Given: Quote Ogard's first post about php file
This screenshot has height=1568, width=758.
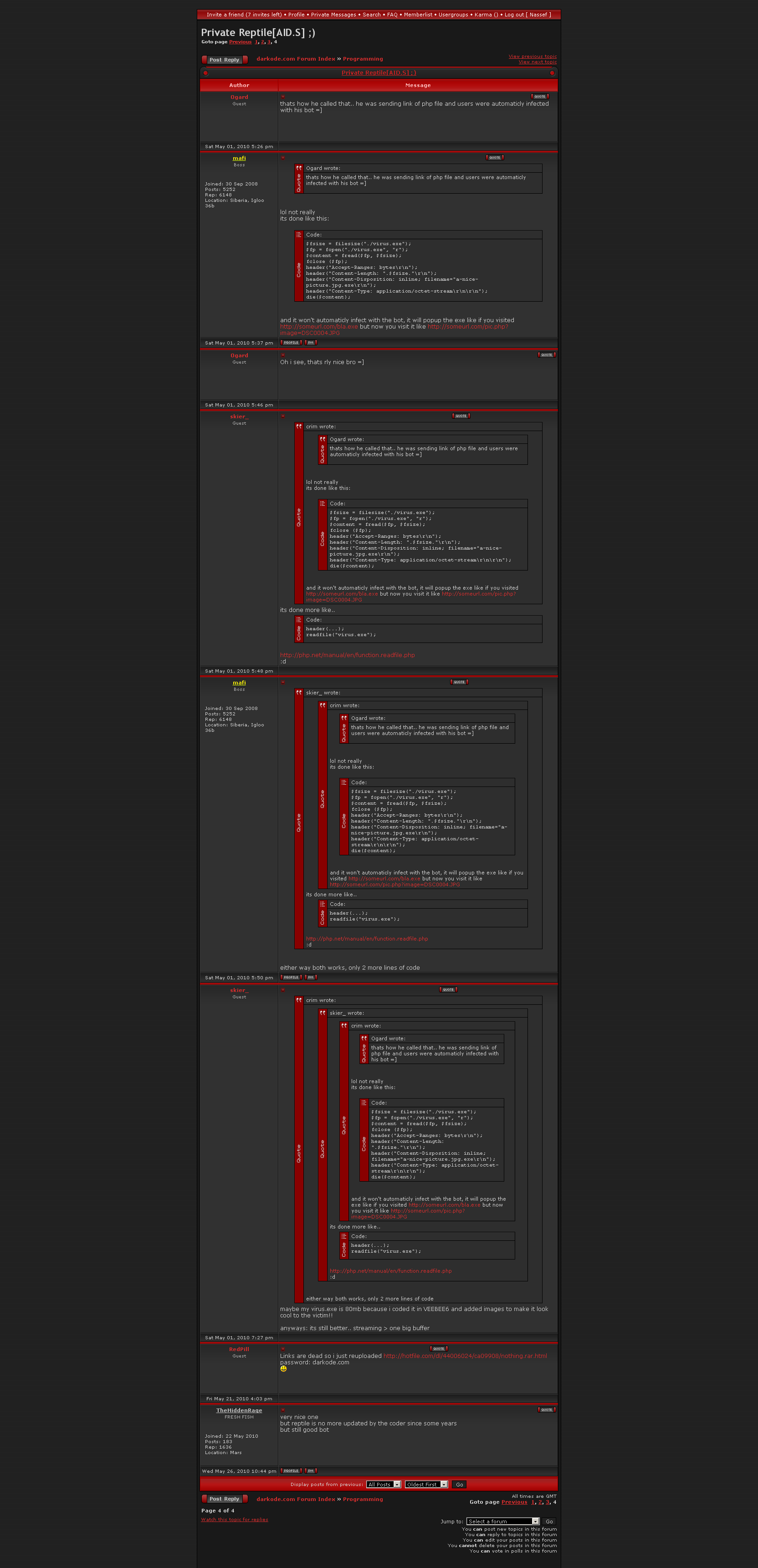Looking at the screenshot, I should point(540,96).
